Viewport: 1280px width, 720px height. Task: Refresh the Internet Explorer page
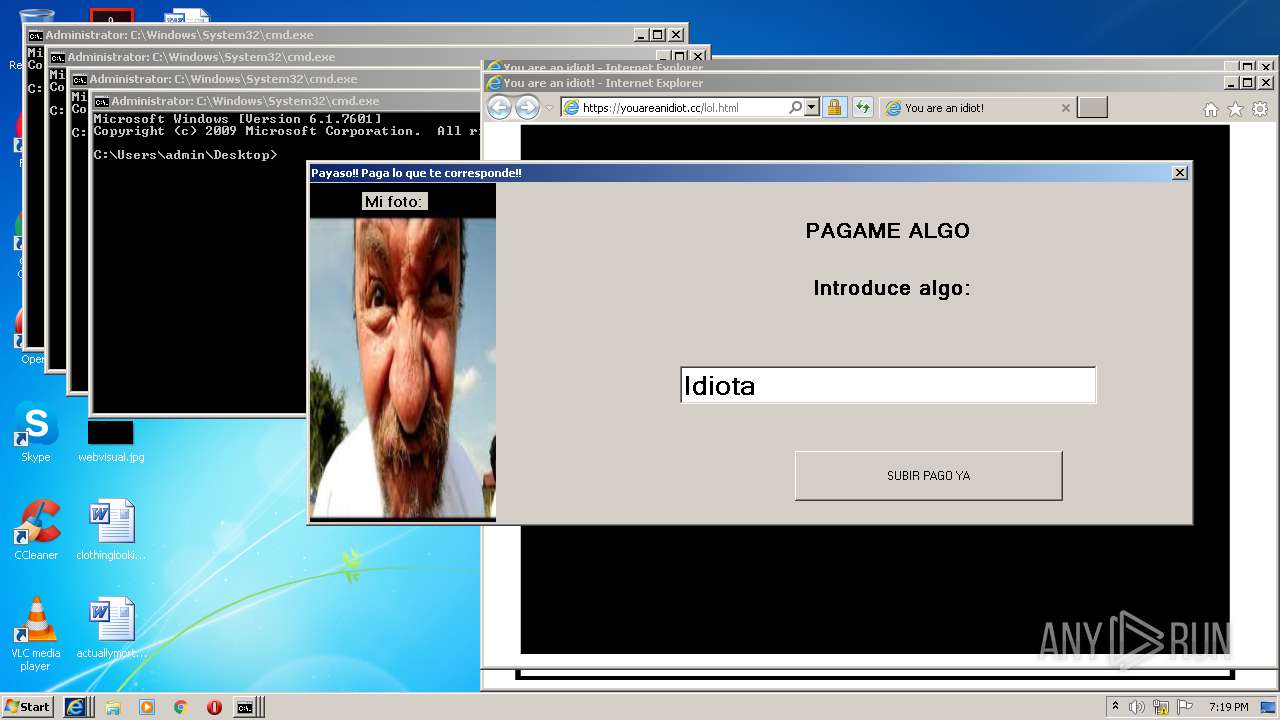pos(862,108)
